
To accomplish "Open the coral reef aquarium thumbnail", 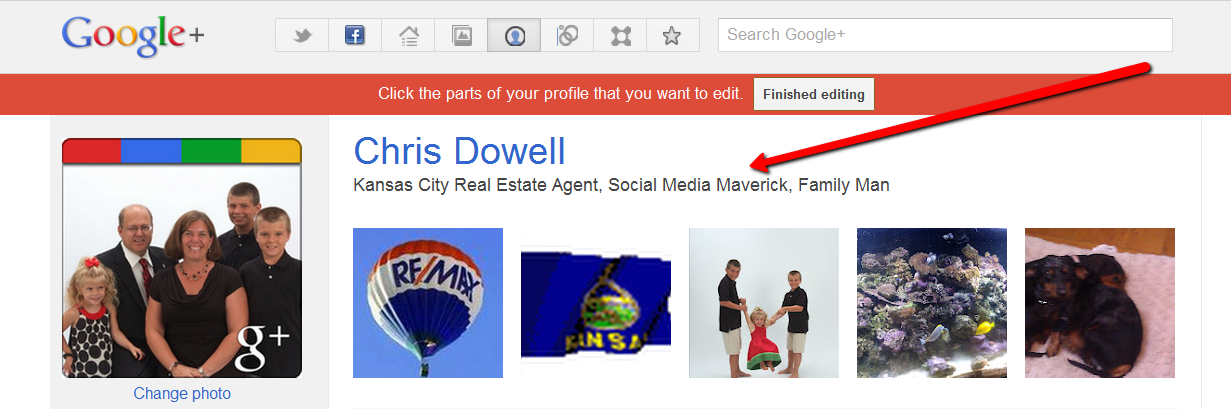I will [932, 303].
